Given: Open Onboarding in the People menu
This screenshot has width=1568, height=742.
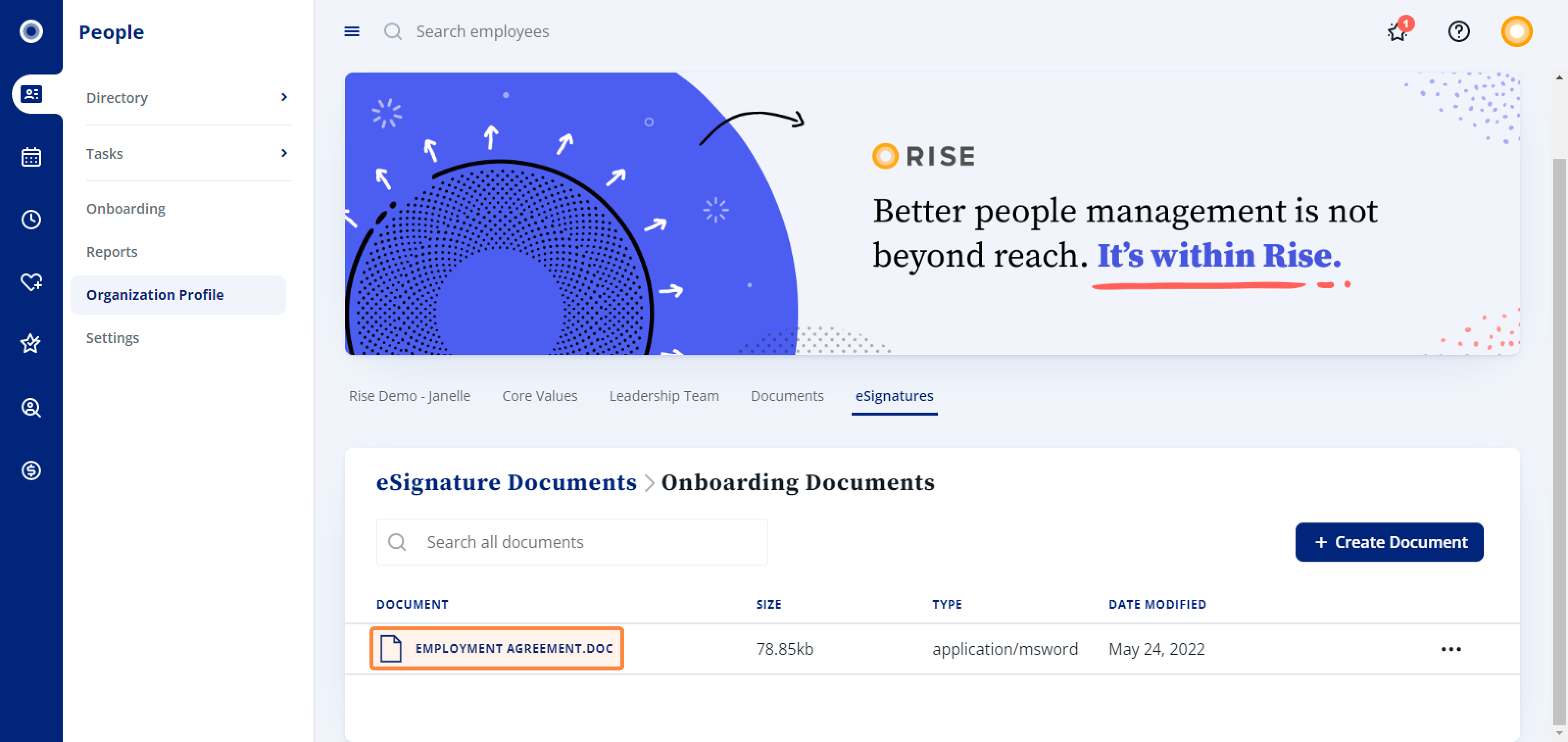Looking at the screenshot, I should point(125,208).
